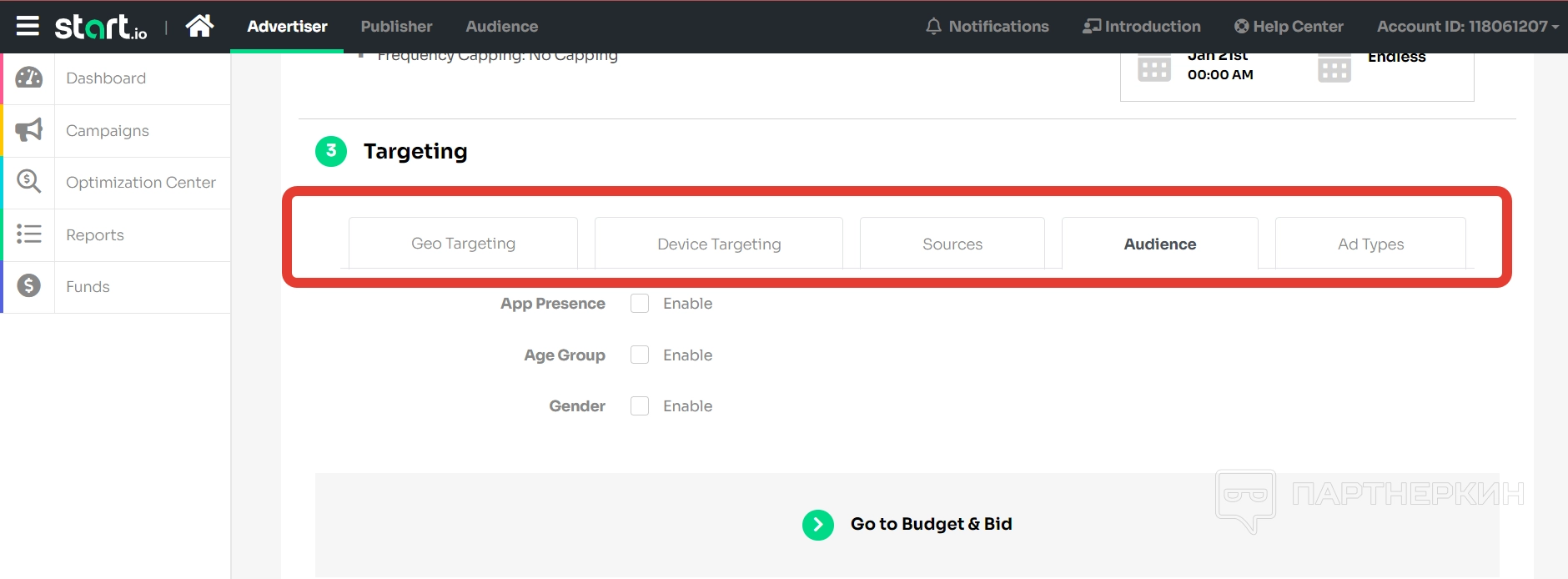
Task: Click the Notifications bell icon
Action: click(933, 27)
